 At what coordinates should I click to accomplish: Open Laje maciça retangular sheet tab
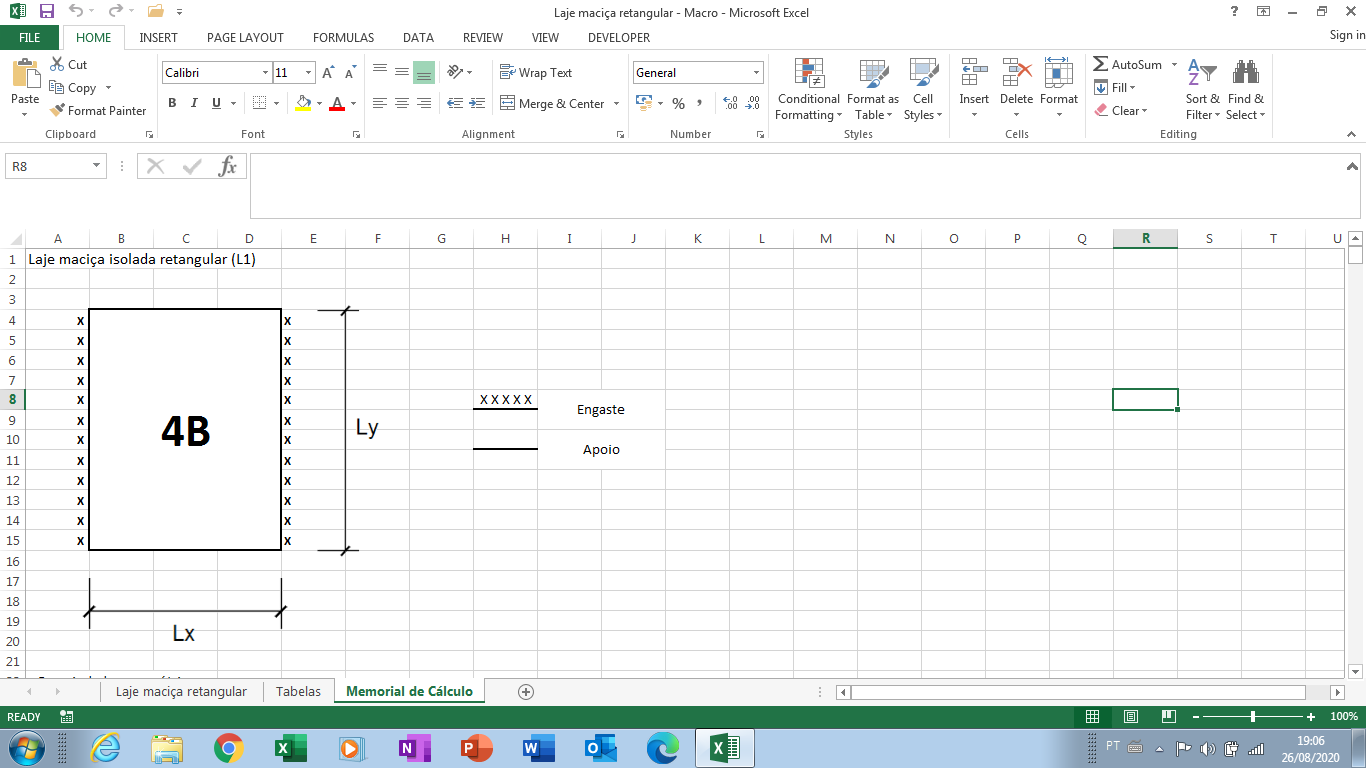[x=181, y=691]
